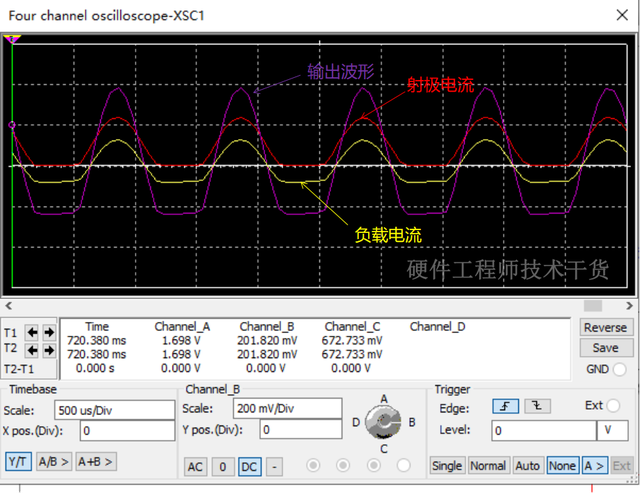Set channel coupling to DC

tap(249, 466)
